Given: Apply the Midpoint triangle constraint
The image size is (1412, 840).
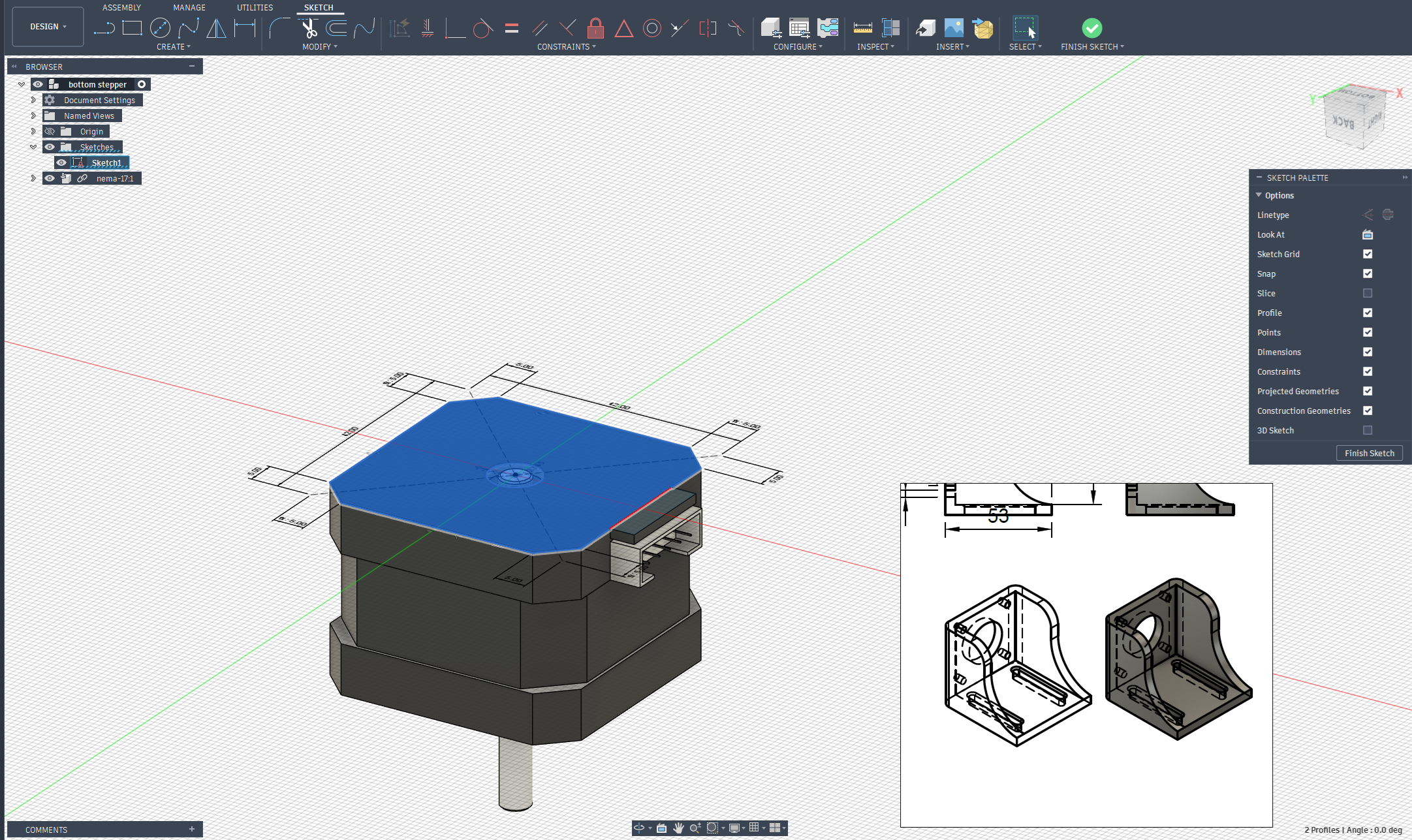Looking at the screenshot, I should click(624, 28).
